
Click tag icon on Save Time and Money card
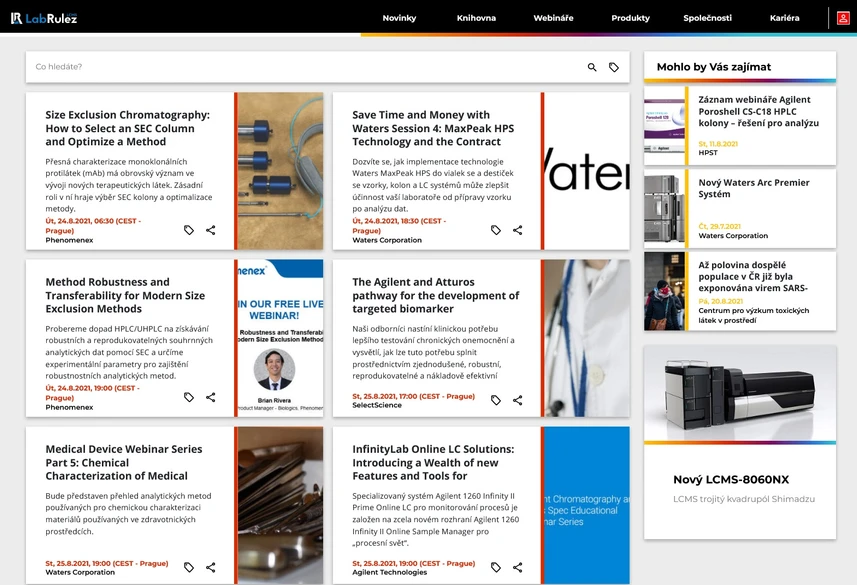496,230
